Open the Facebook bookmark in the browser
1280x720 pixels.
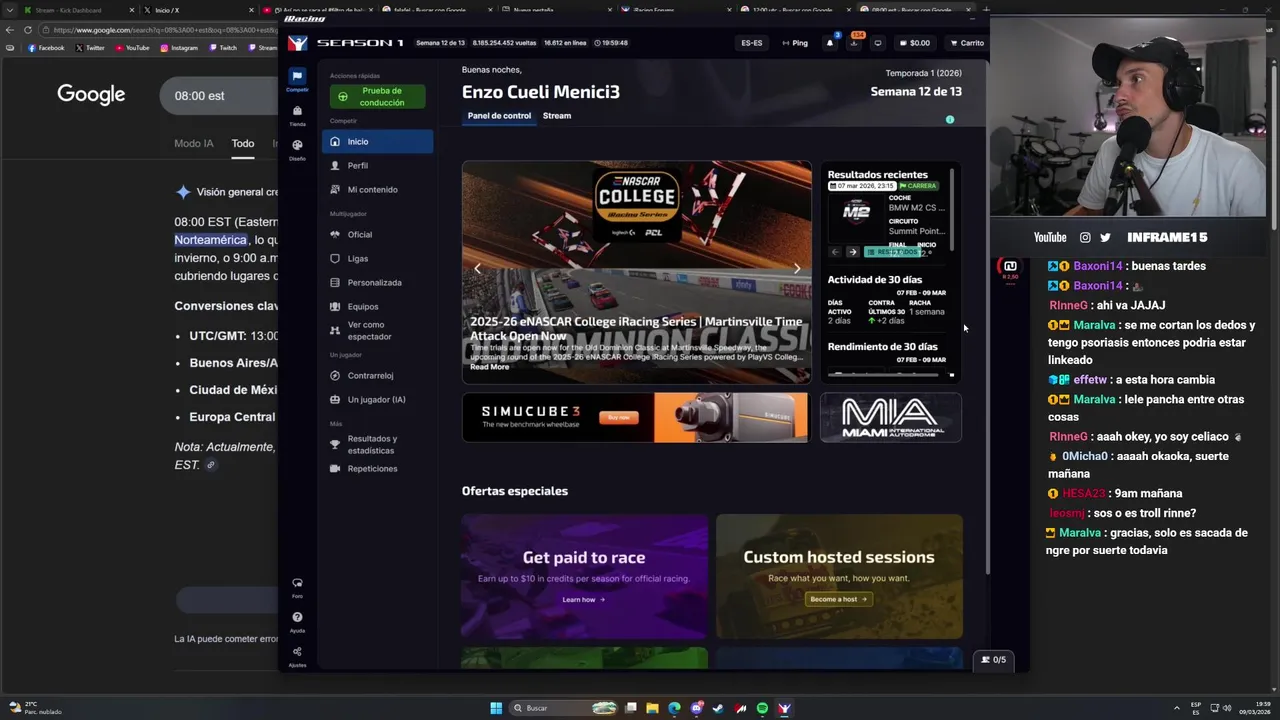(46, 48)
